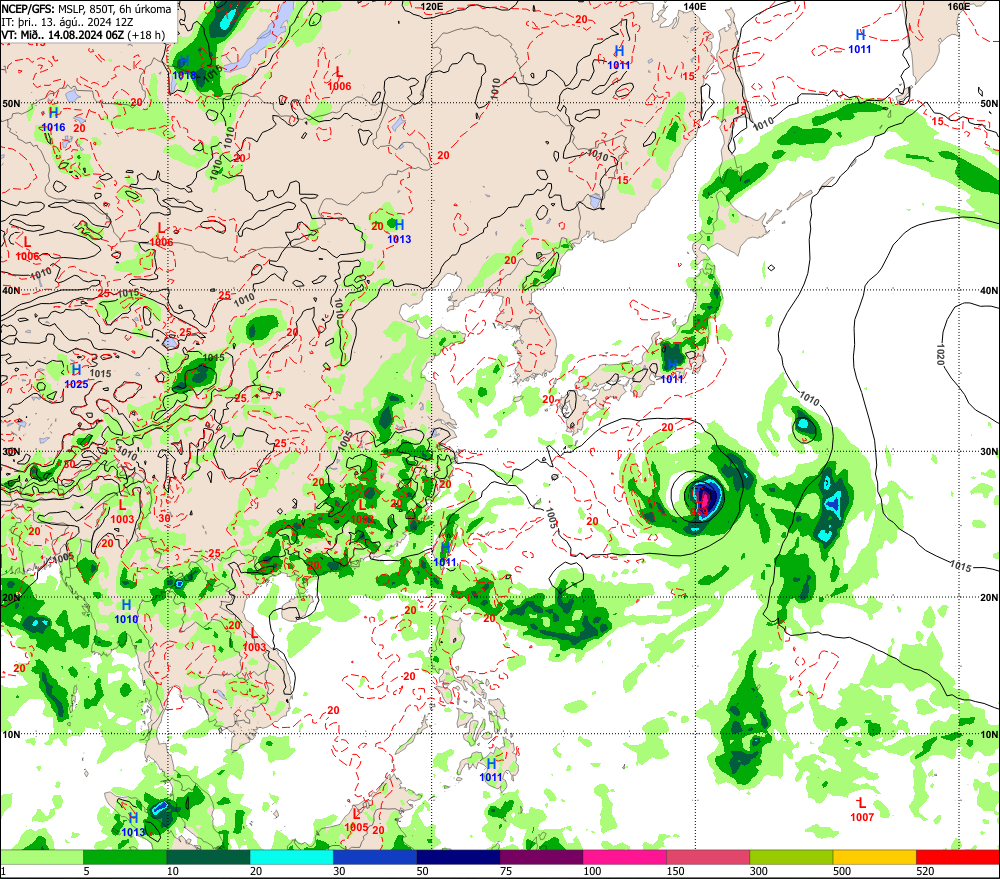Click the low pressure label 1005 near Borneo

(x=356, y=828)
